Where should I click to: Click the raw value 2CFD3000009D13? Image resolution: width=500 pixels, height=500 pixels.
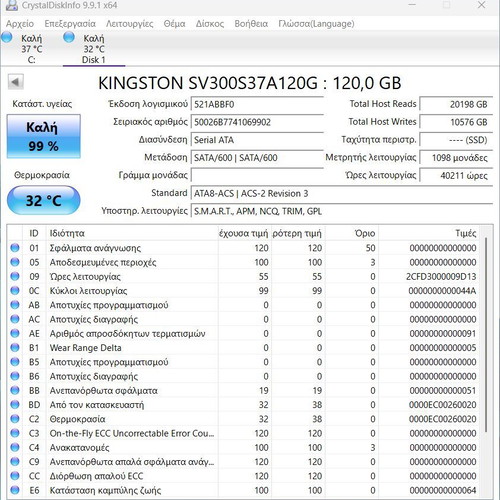441,277
